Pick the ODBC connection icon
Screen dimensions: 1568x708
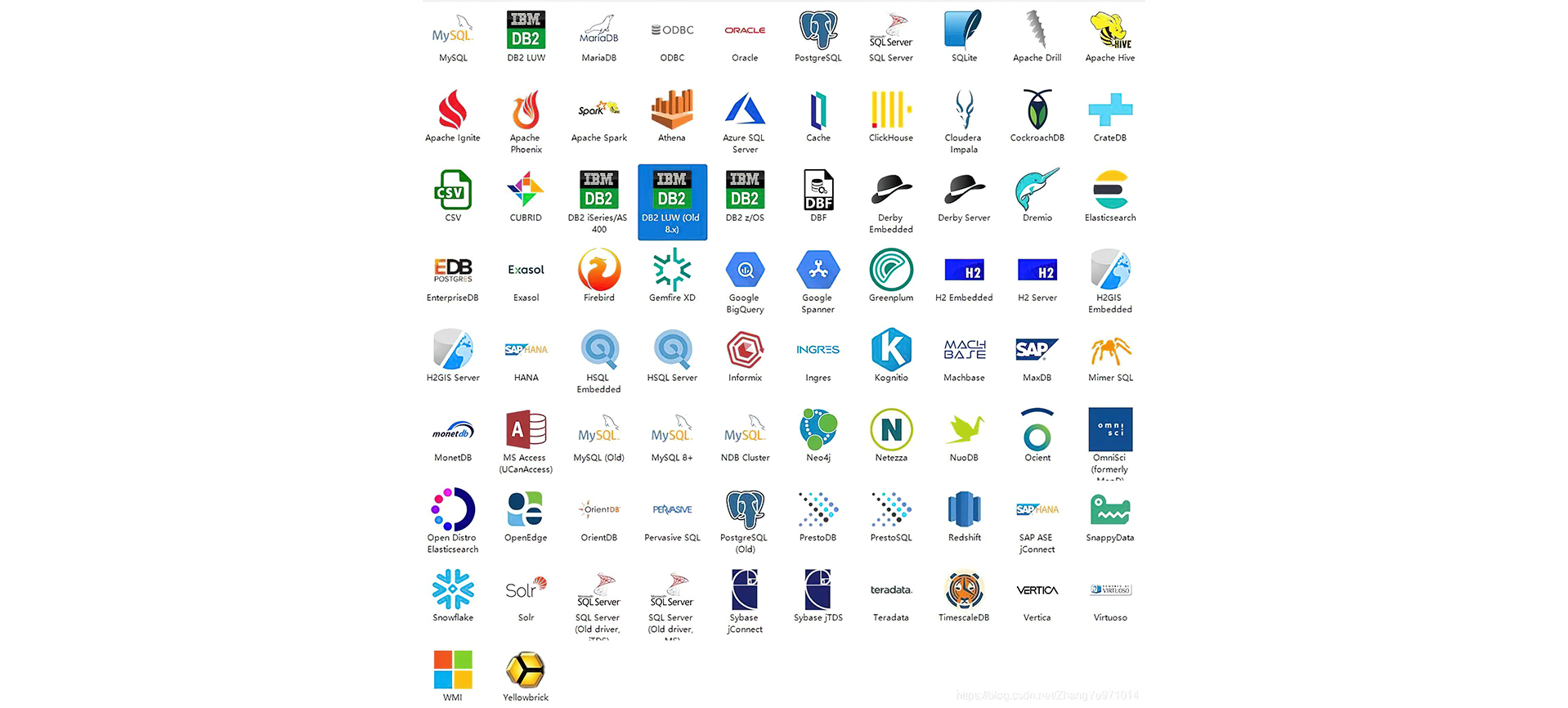[672, 30]
